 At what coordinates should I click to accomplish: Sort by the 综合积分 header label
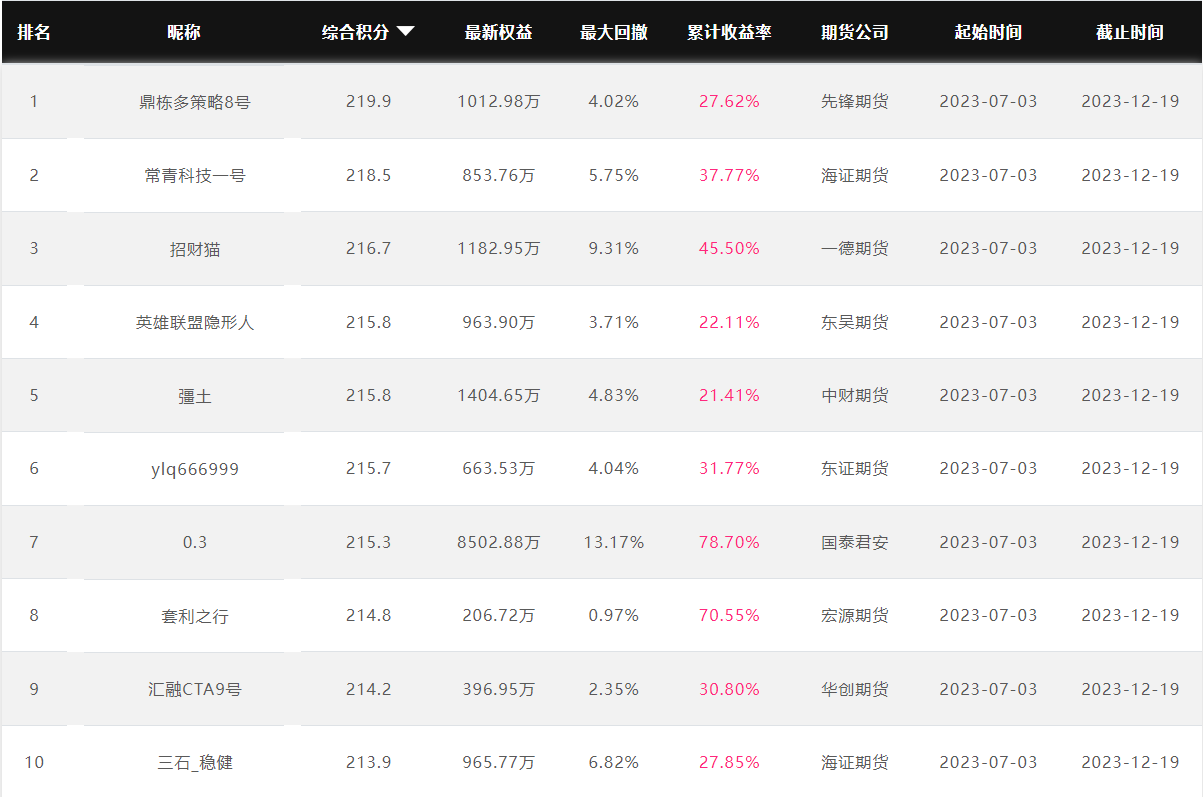click(x=355, y=32)
